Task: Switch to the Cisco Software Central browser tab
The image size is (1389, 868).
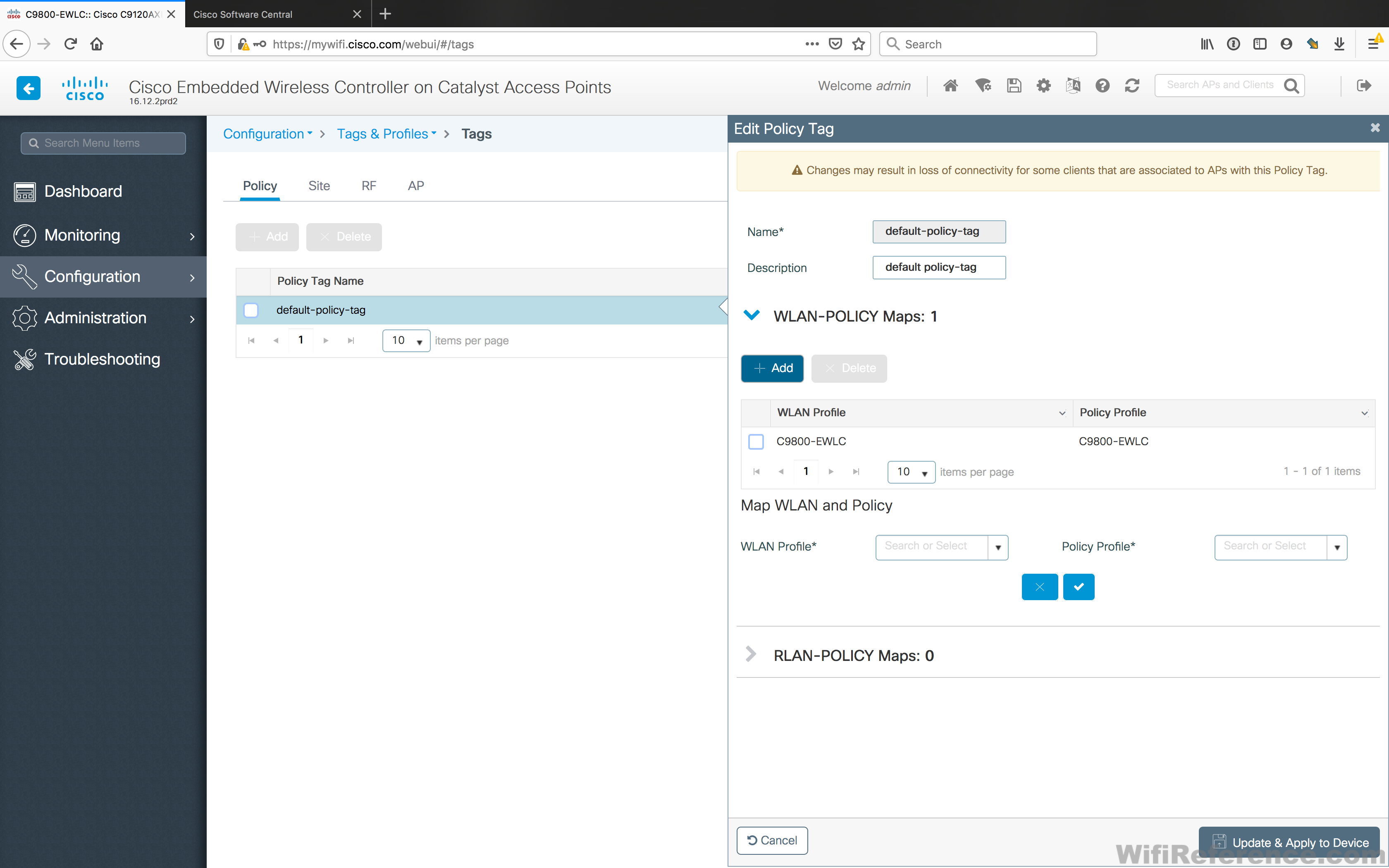Action: tap(278, 14)
